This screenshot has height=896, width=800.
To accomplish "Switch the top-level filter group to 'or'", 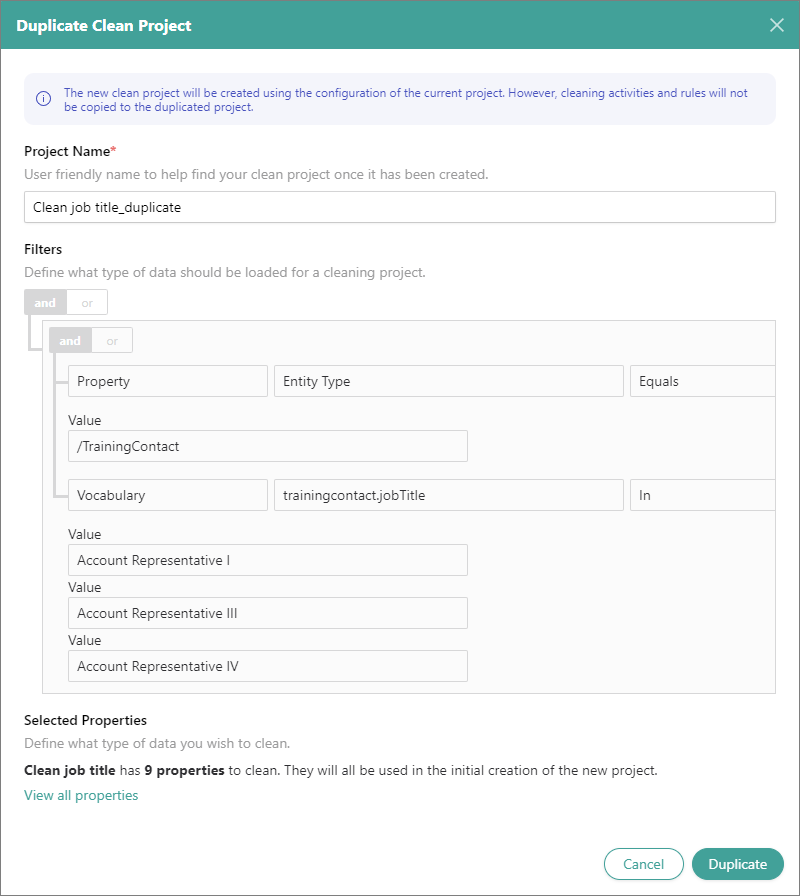I will click(x=87, y=302).
